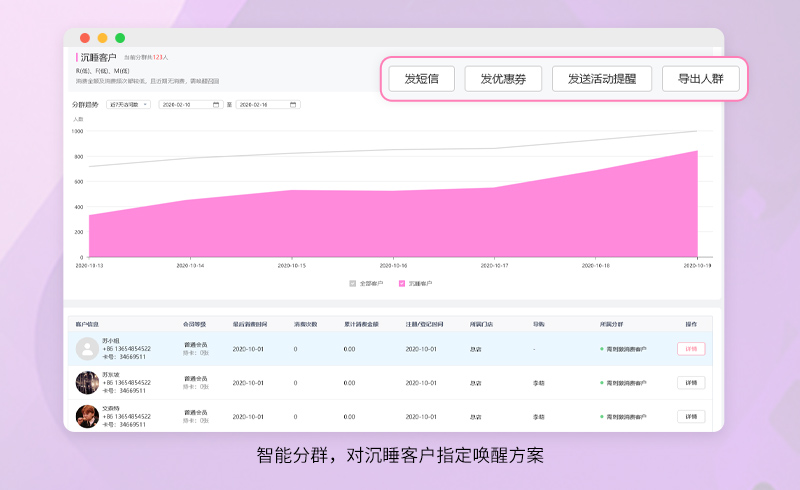Open 详情 for the 苏小姐 row
This screenshot has width=800, height=490.
691,349
